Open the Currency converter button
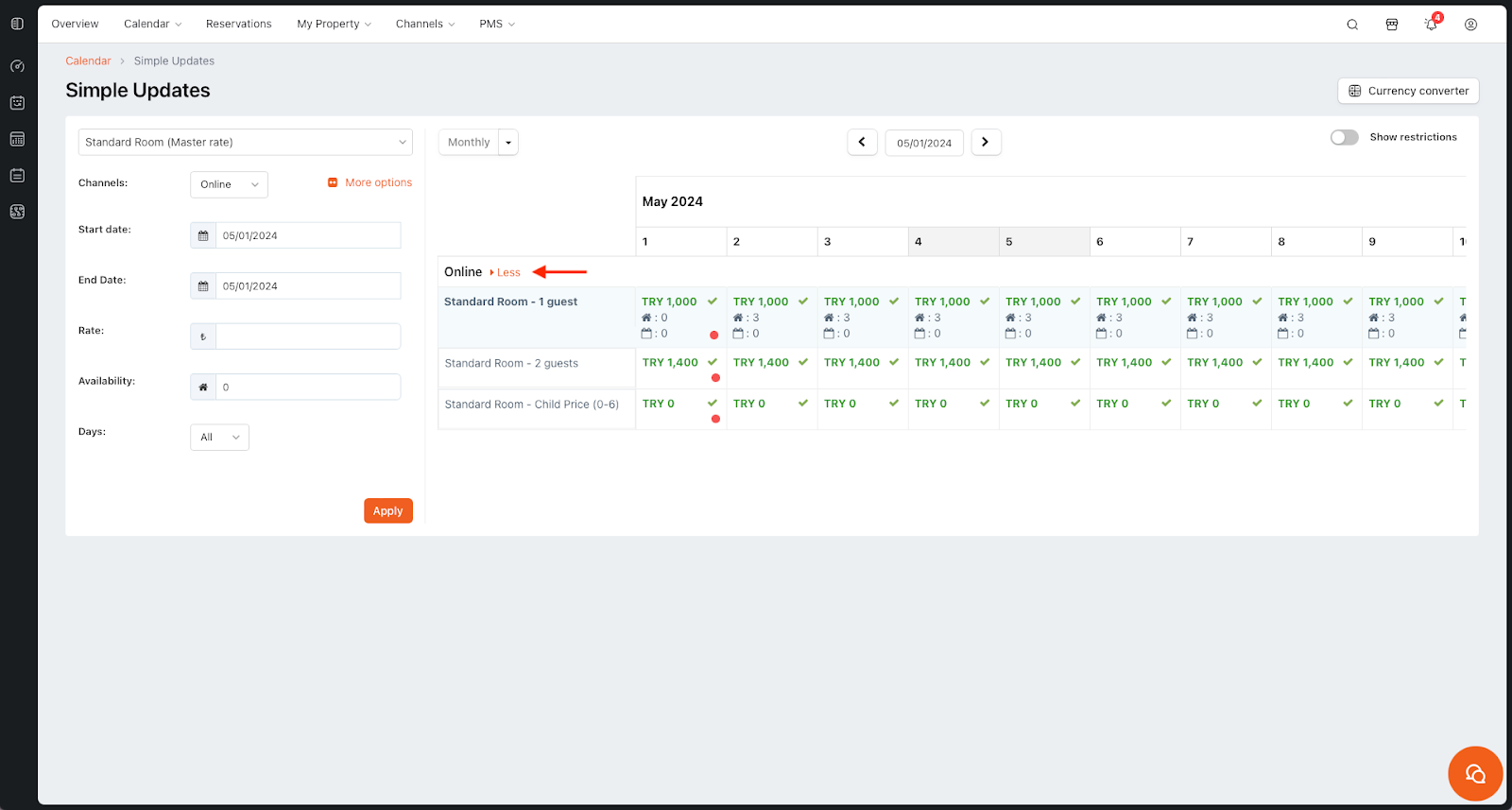Screen dimensions: 1512x810 pyautogui.click(x=1408, y=91)
